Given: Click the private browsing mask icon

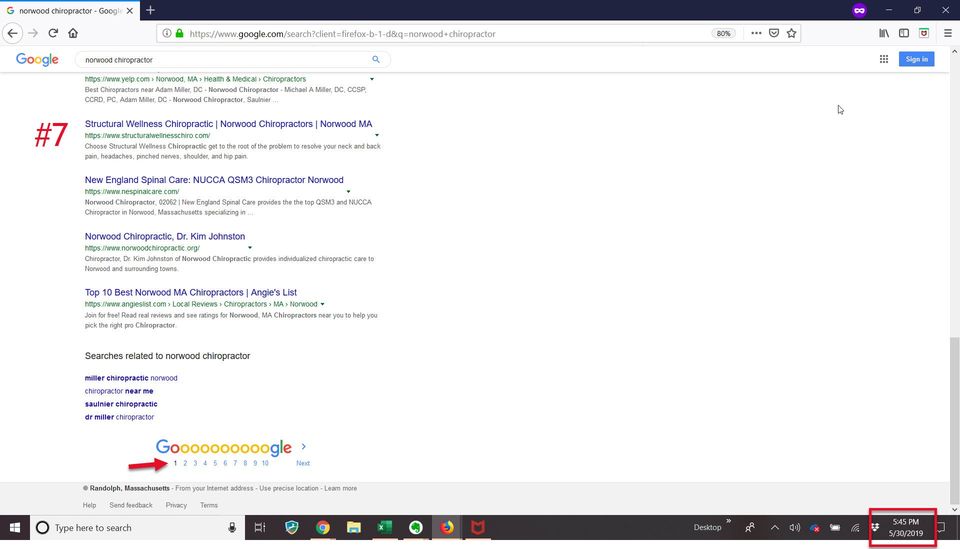Looking at the screenshot, I should [x=860, y=10].
